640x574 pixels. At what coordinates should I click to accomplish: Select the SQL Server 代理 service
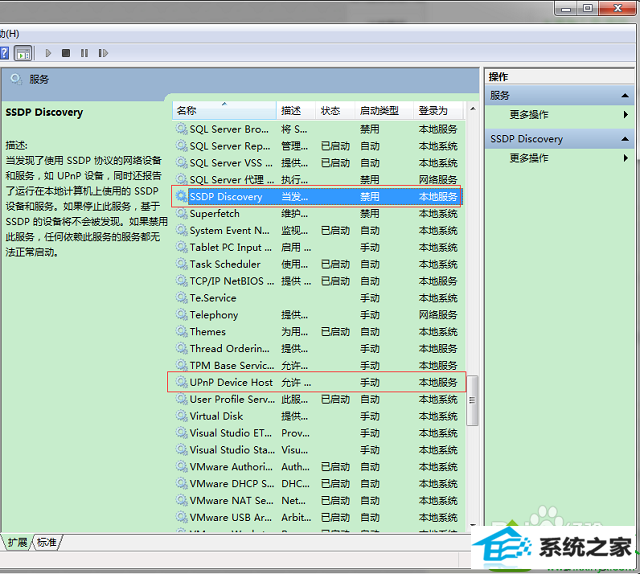[318, 180]
